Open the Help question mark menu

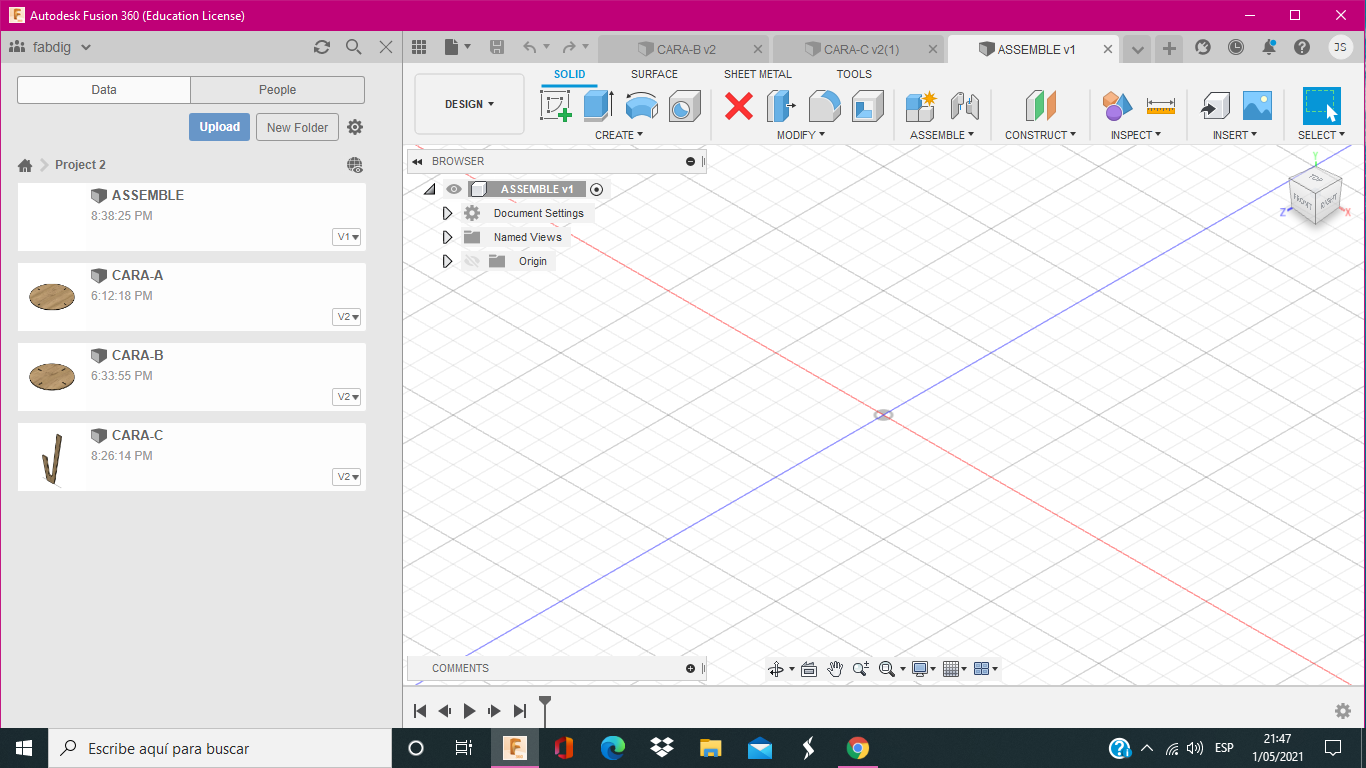[x=1301, y=47]
